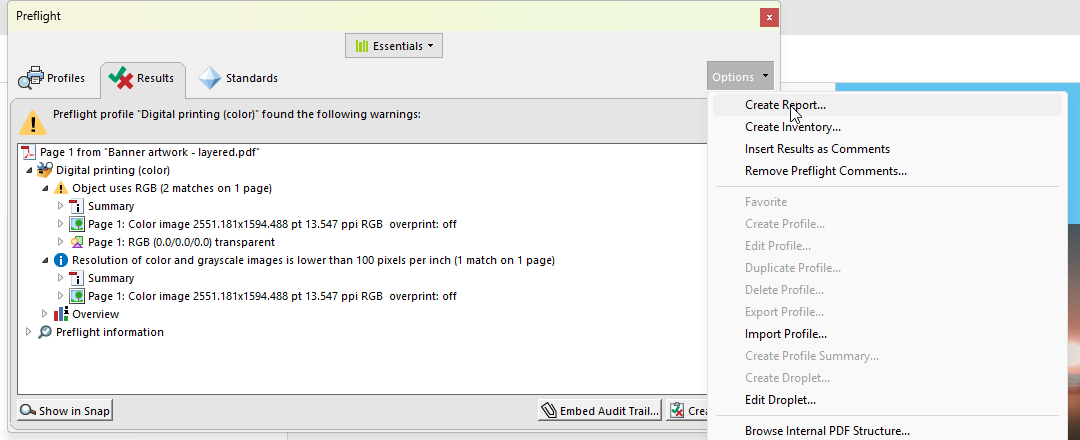Click the large warning icon in results header
Image resolution: width=1080 pixels, height=440 pixels.
pos(33,122)
